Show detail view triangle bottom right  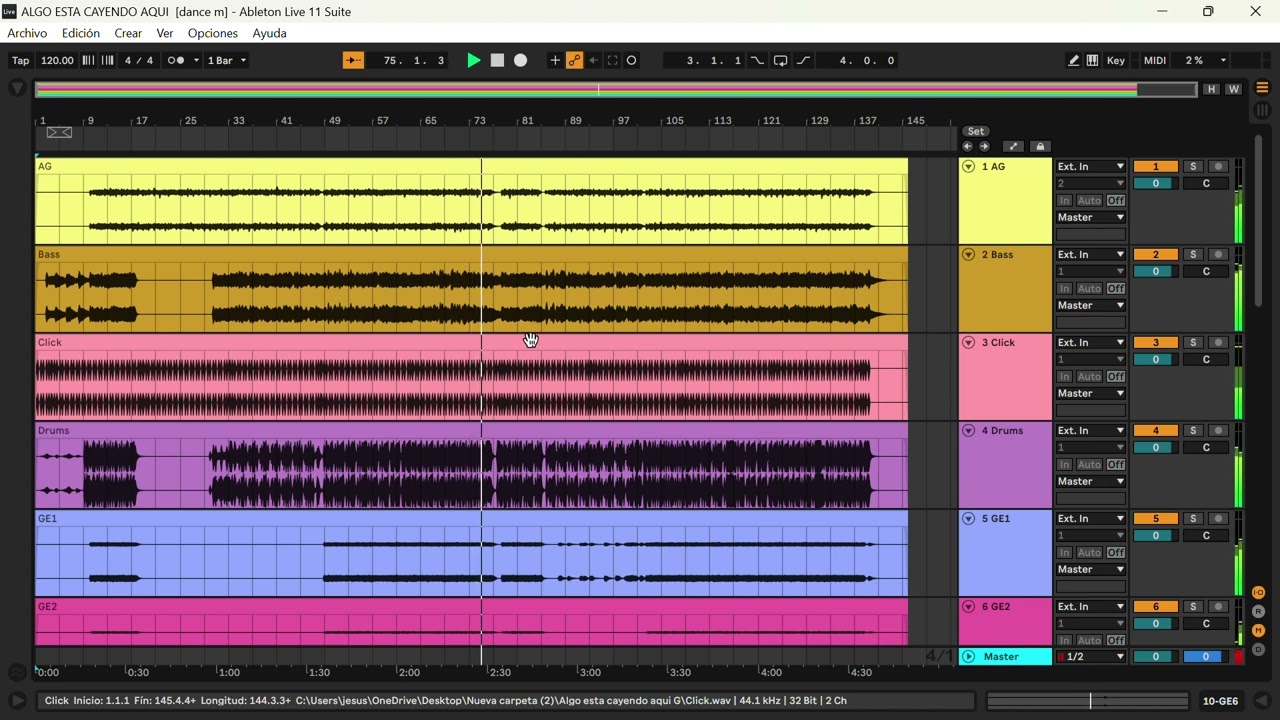pyautogui.click(x=1262, y=701)
